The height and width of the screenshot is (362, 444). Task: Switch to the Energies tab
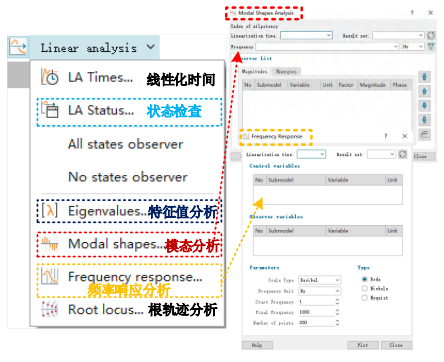pyautogui.click(x=287, y=71)
